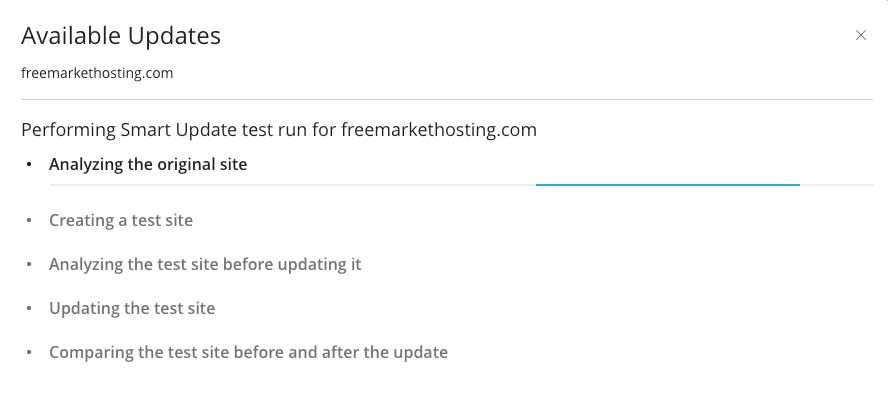Click the blue progress bar indicator

click(667, 185)
